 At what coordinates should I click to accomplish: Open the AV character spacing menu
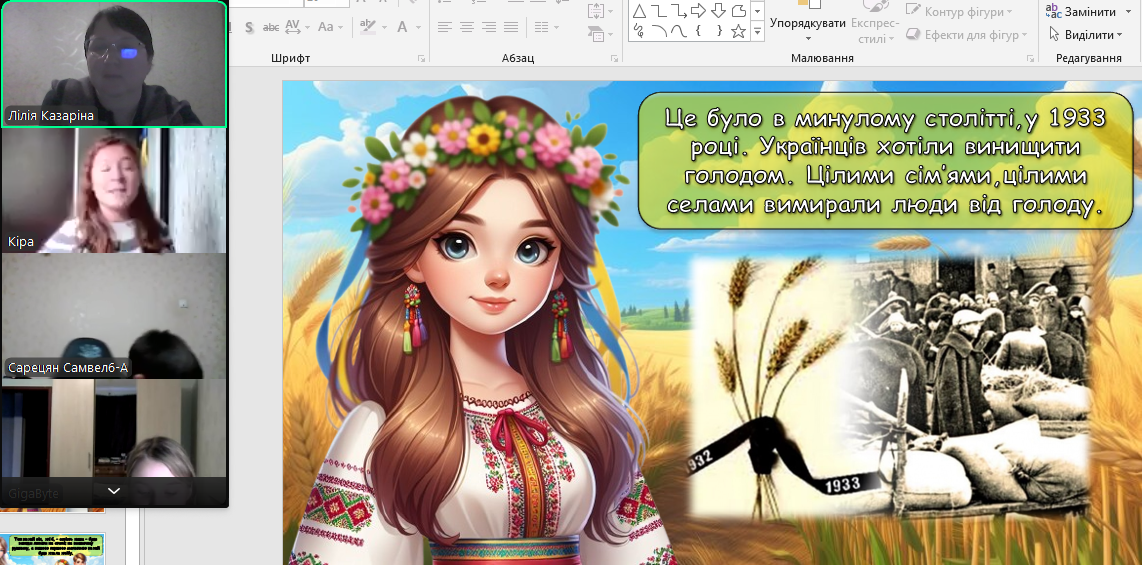coord(296,28)
